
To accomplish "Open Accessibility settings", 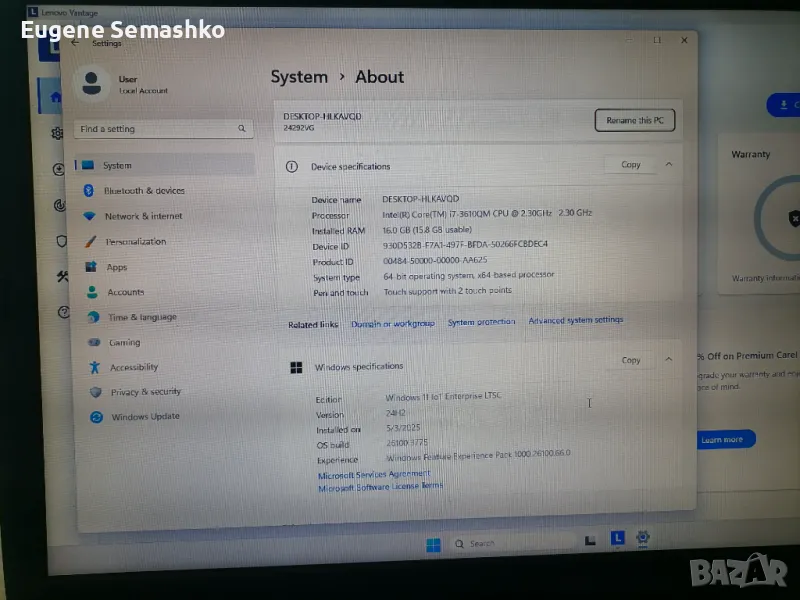I will tap(134, 367).
